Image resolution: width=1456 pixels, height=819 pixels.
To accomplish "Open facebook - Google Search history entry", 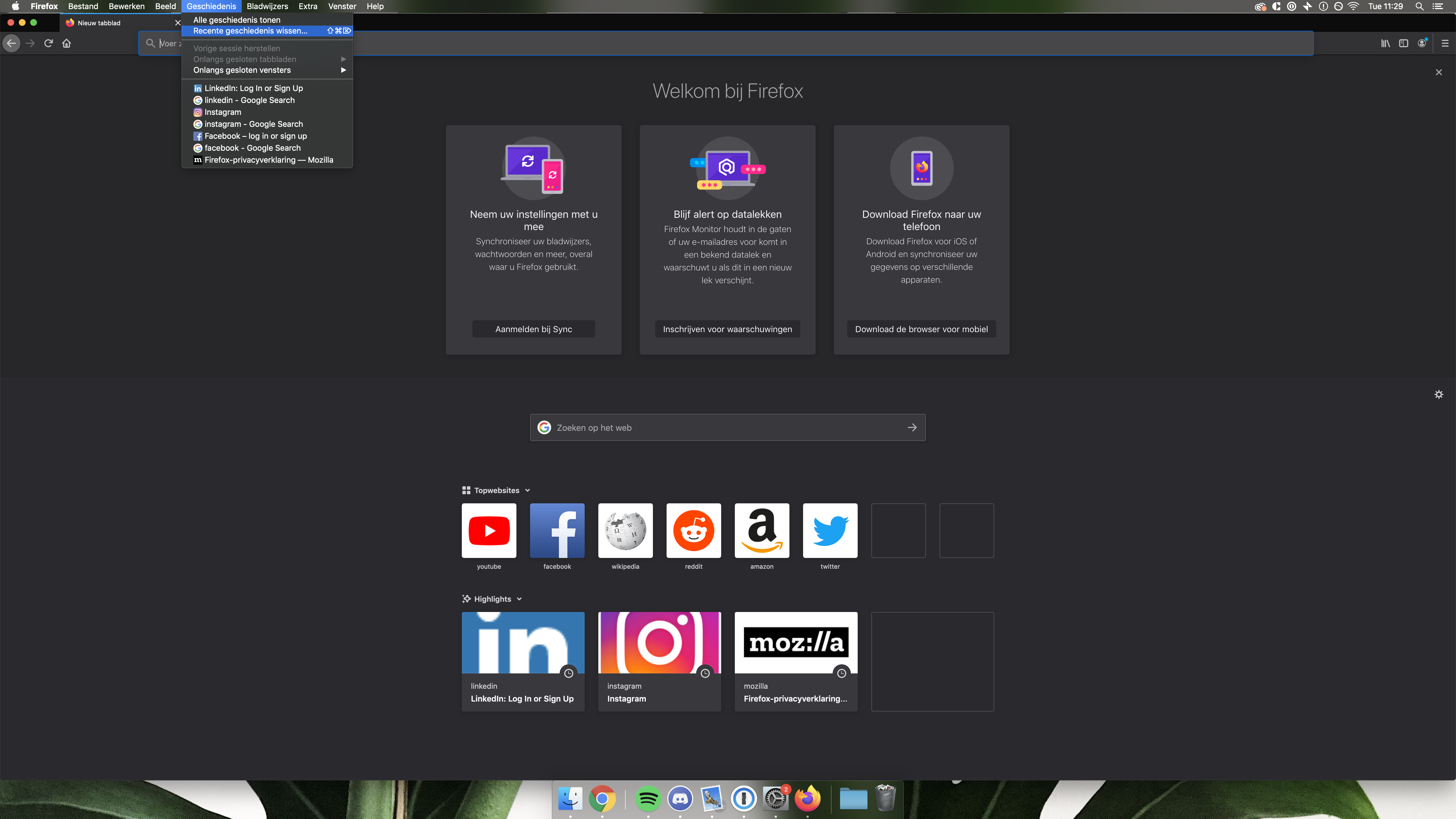I will (267, 148).
